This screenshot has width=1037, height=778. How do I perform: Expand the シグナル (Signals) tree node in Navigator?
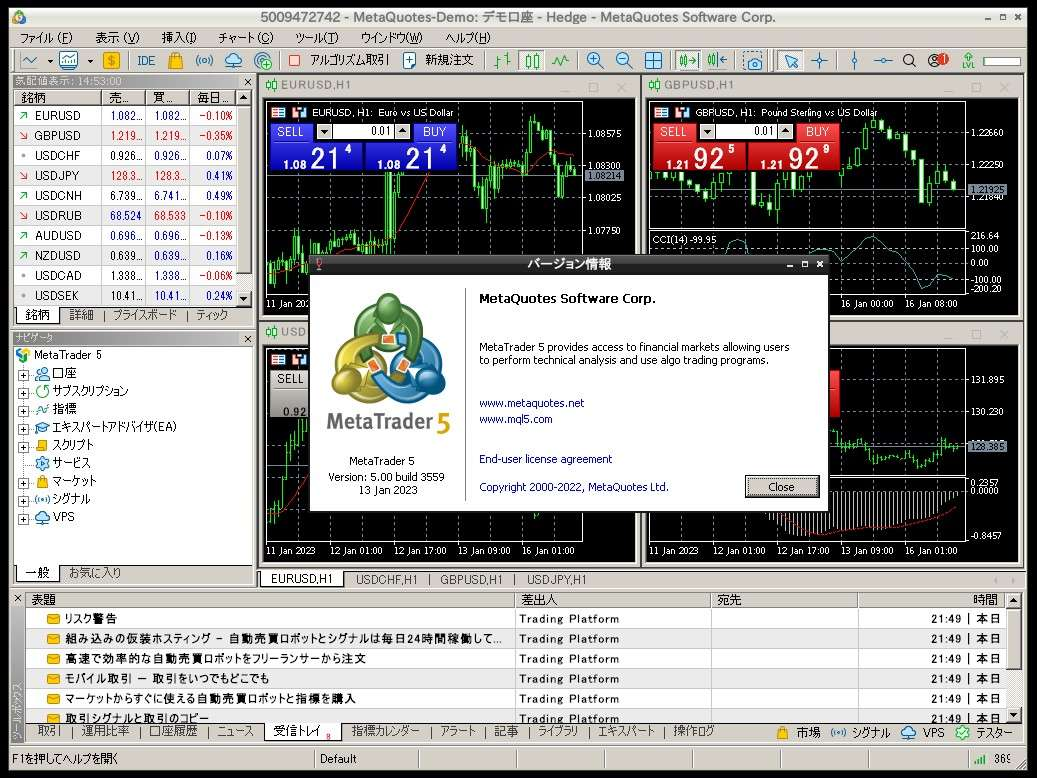23,501
